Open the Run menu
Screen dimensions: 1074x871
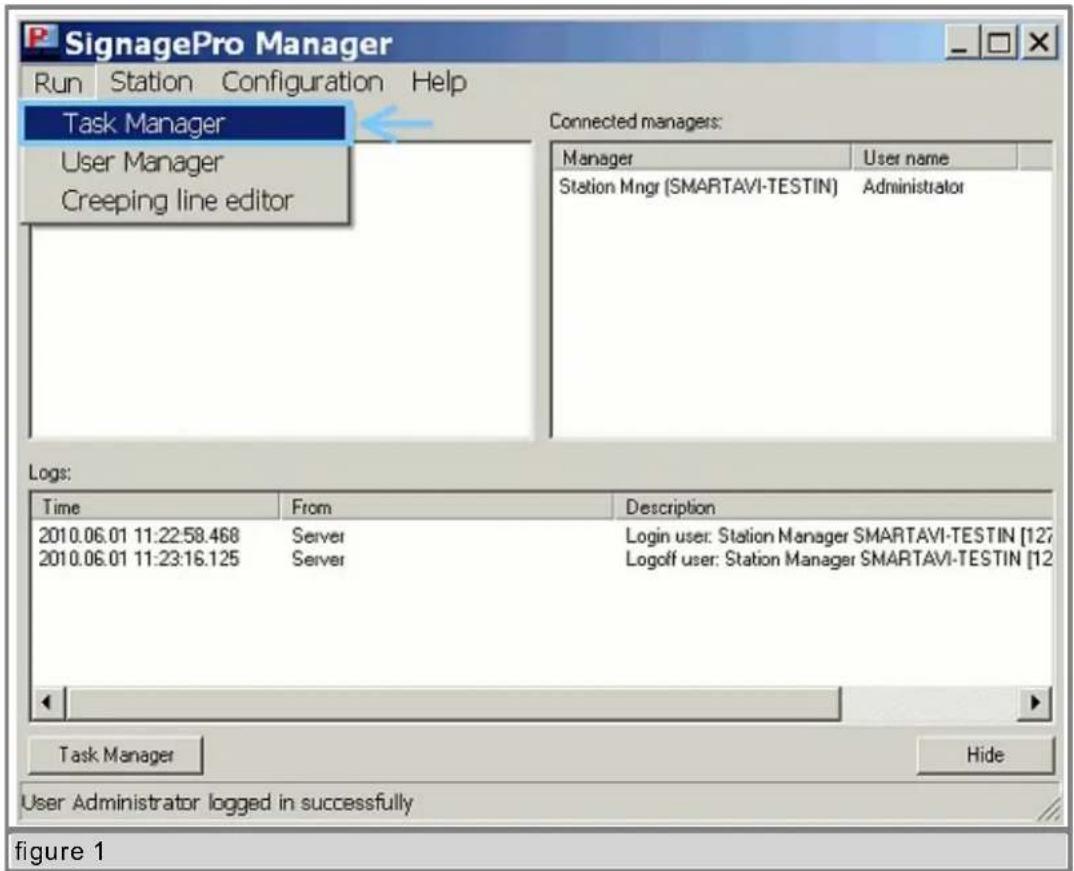[x=58, y=83]
